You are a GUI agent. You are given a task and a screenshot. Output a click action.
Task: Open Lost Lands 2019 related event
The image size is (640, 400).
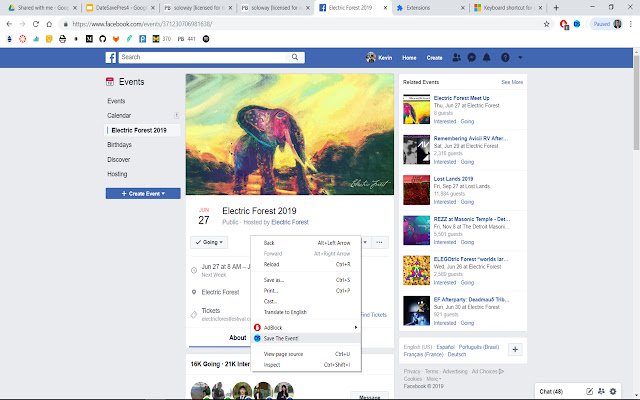click(x=453, y=179)
